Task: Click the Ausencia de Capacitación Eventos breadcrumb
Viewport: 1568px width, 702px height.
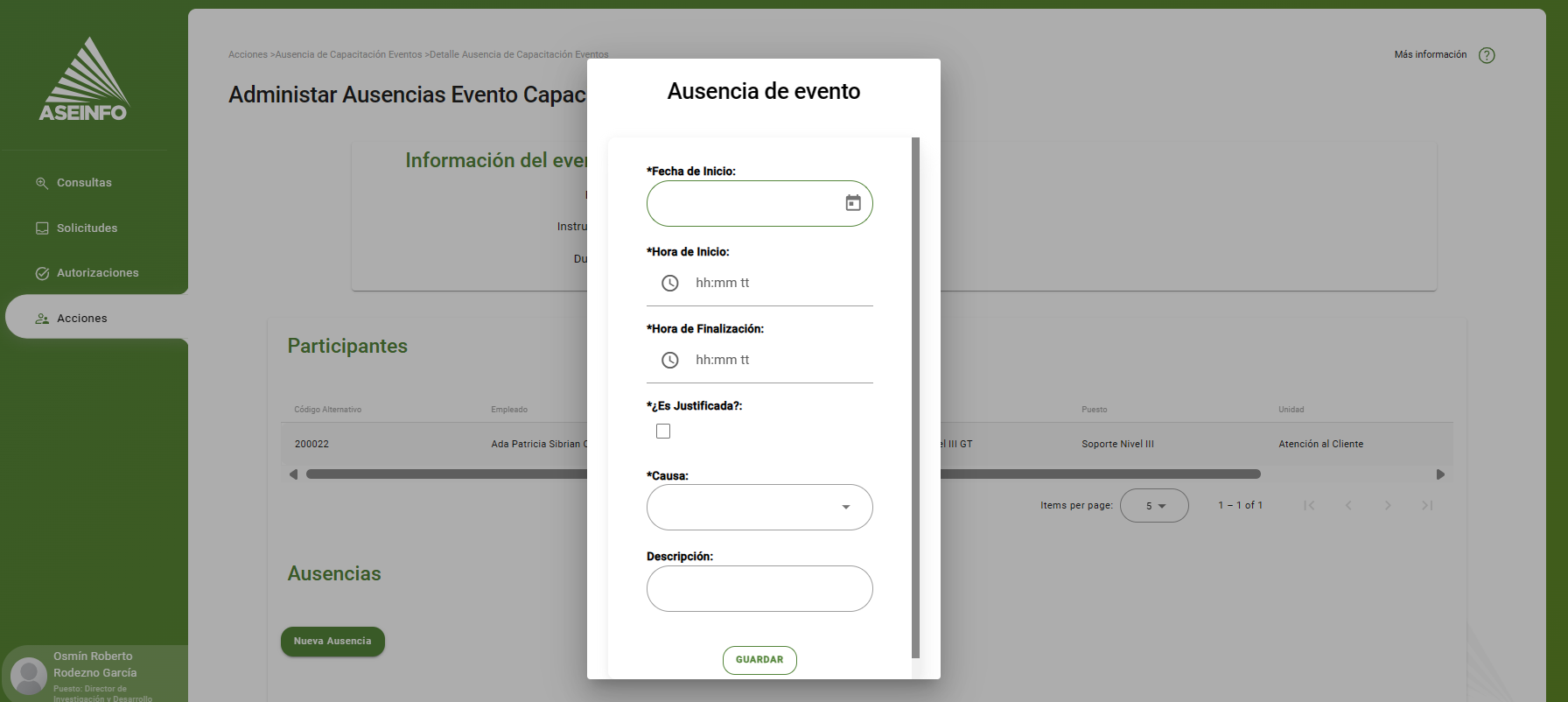Action: pos(348,54)
